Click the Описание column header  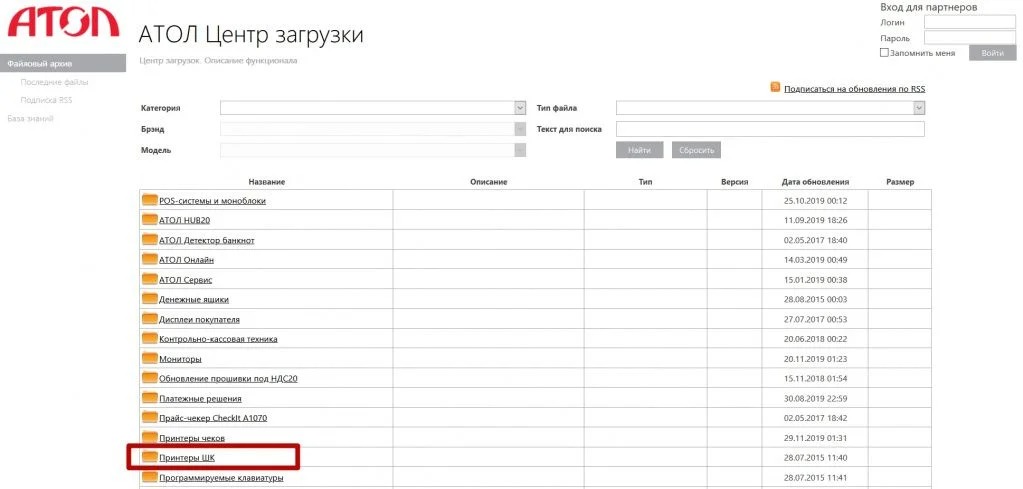(489, 182)
